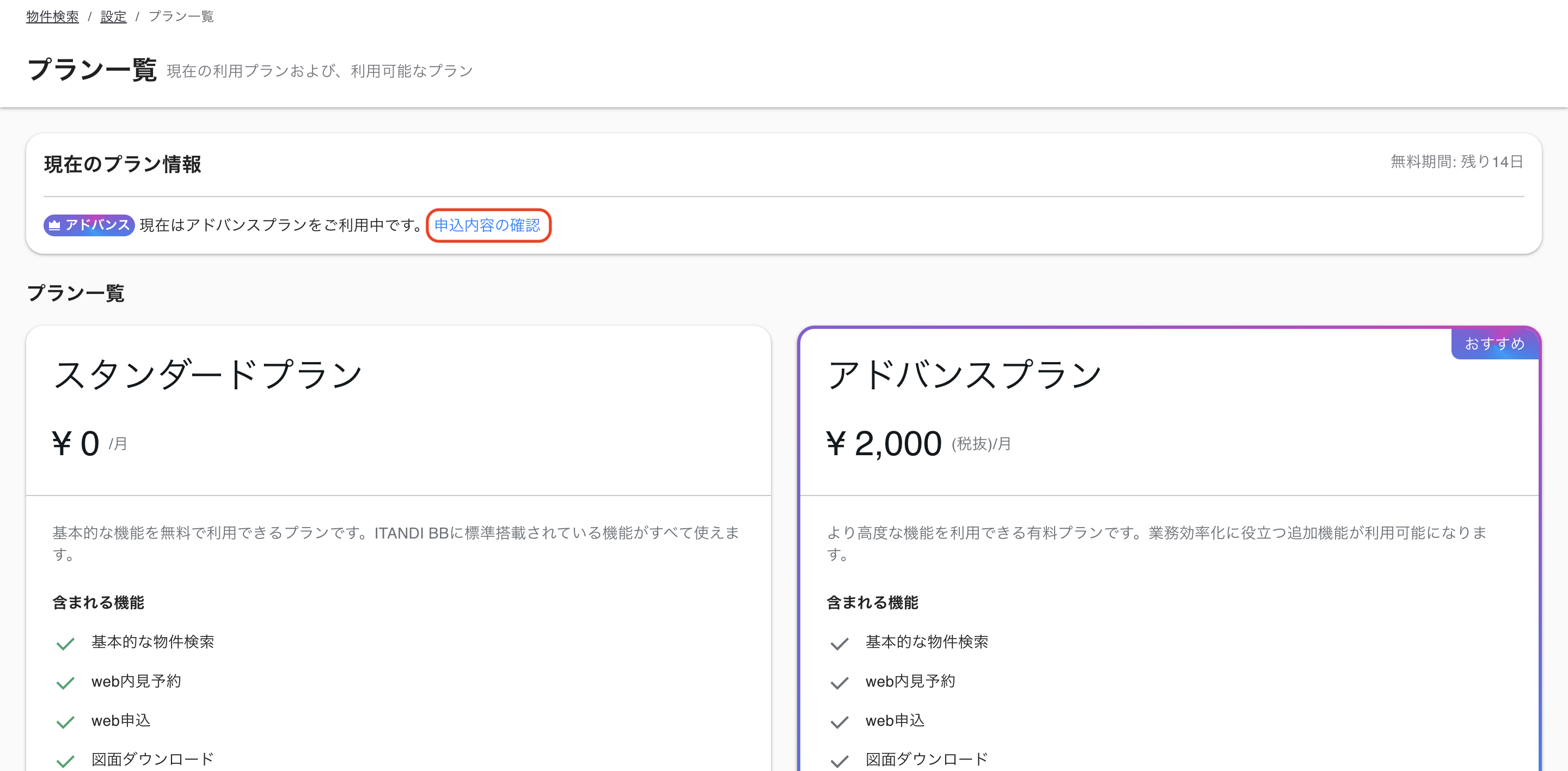
Task: Click the green check beside web申込 in Standard
Action: click(65, 721)
